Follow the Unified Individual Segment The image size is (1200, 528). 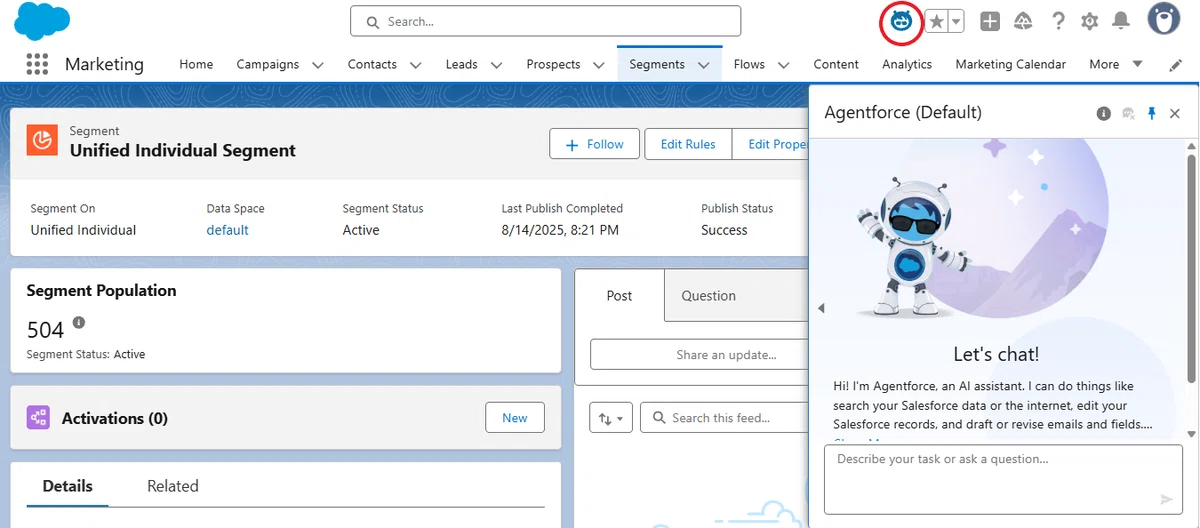[x=594, y=144]
